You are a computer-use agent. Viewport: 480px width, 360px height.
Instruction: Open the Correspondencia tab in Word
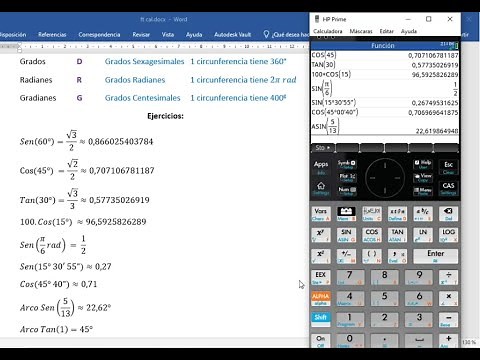[x=99, y=34]
